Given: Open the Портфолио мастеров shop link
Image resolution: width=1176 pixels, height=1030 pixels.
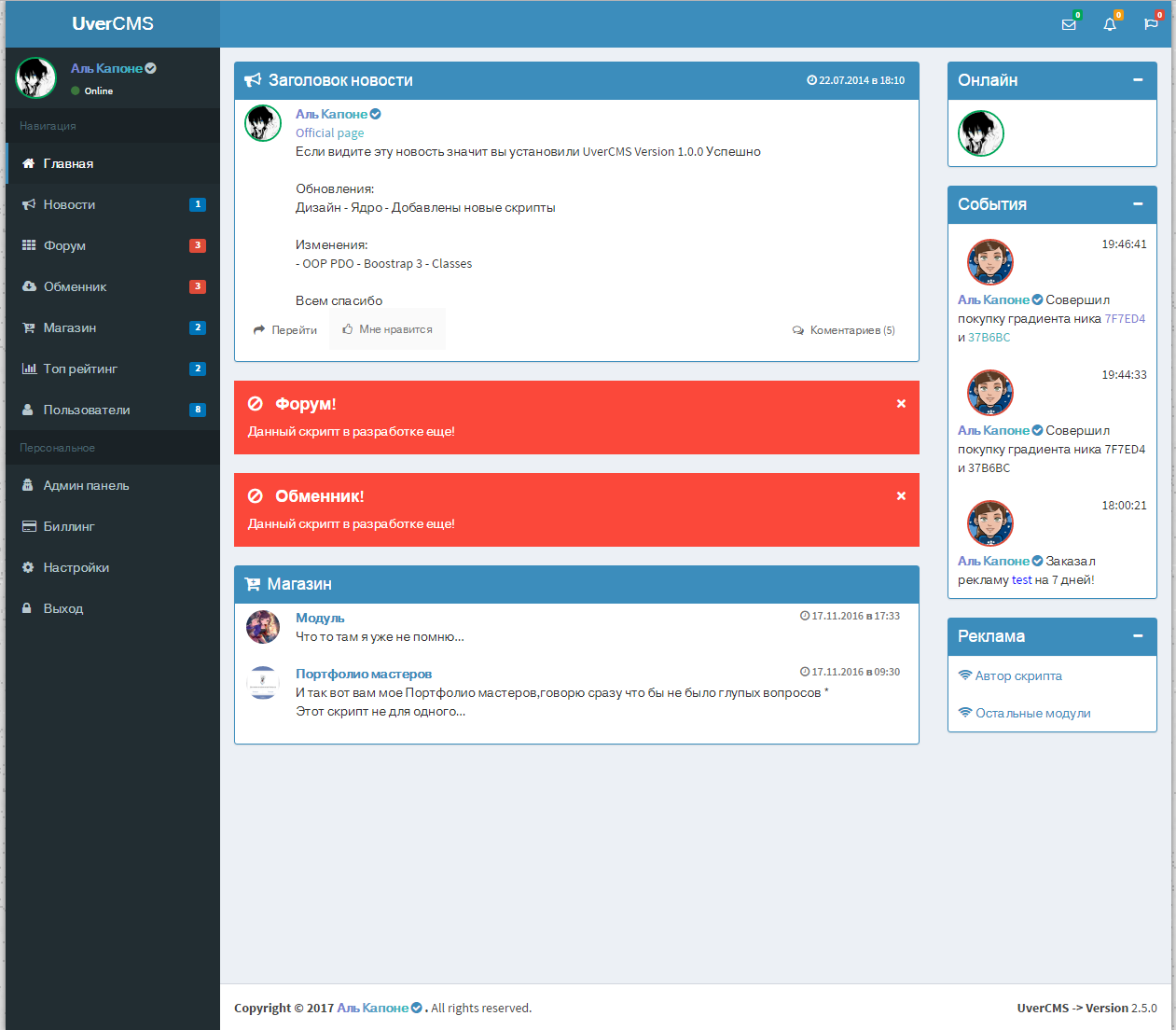Looking at the screenshot, I should point(364,674).
